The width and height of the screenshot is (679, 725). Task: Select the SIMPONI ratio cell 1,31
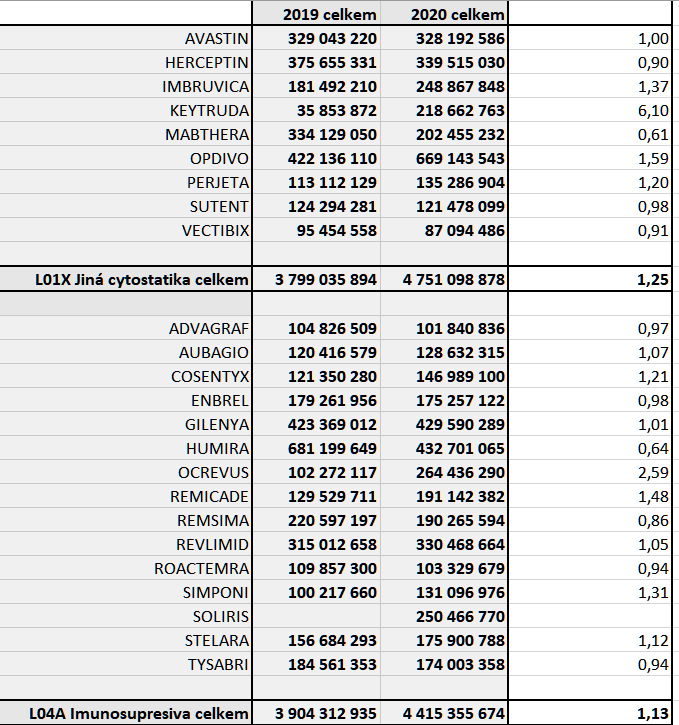coord(590,593)
